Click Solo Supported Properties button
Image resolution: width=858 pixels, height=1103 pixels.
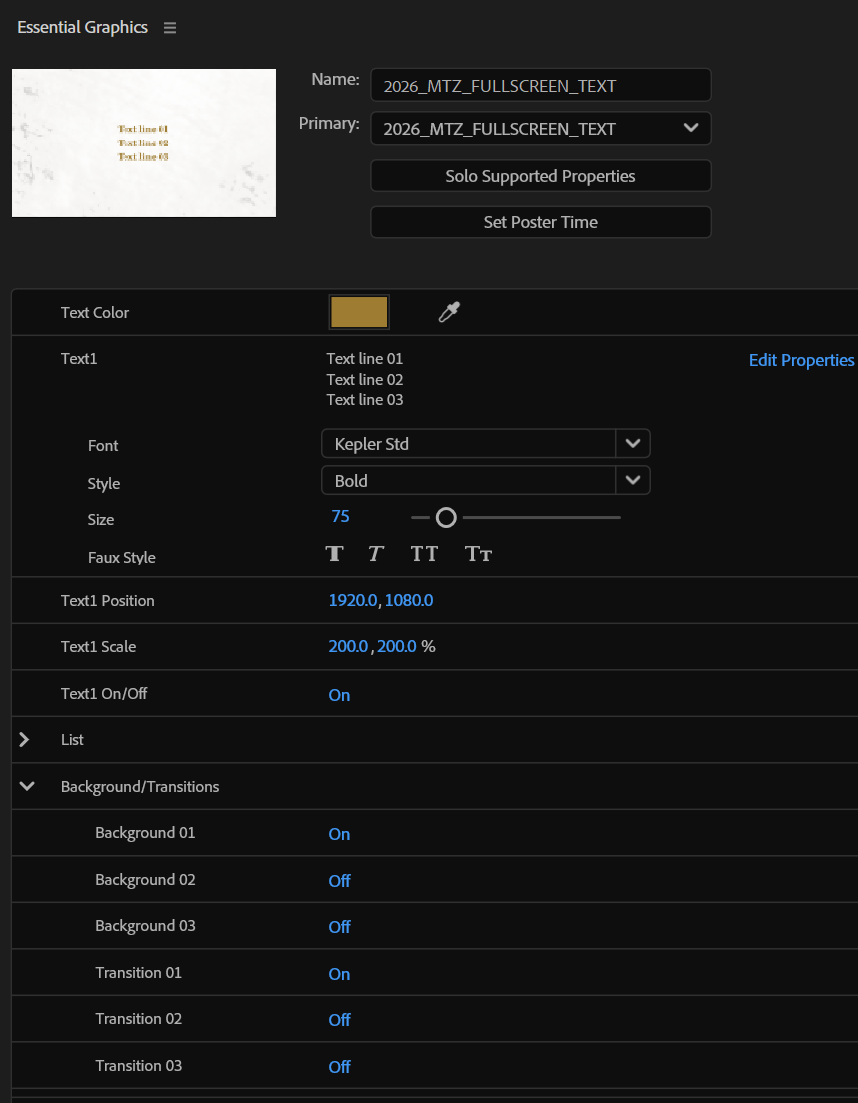point(541,176)
